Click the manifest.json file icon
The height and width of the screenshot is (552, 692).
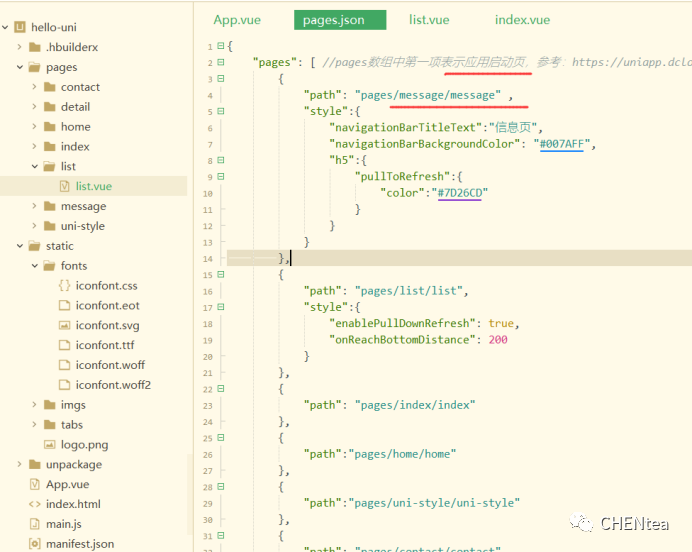point(35,544)
